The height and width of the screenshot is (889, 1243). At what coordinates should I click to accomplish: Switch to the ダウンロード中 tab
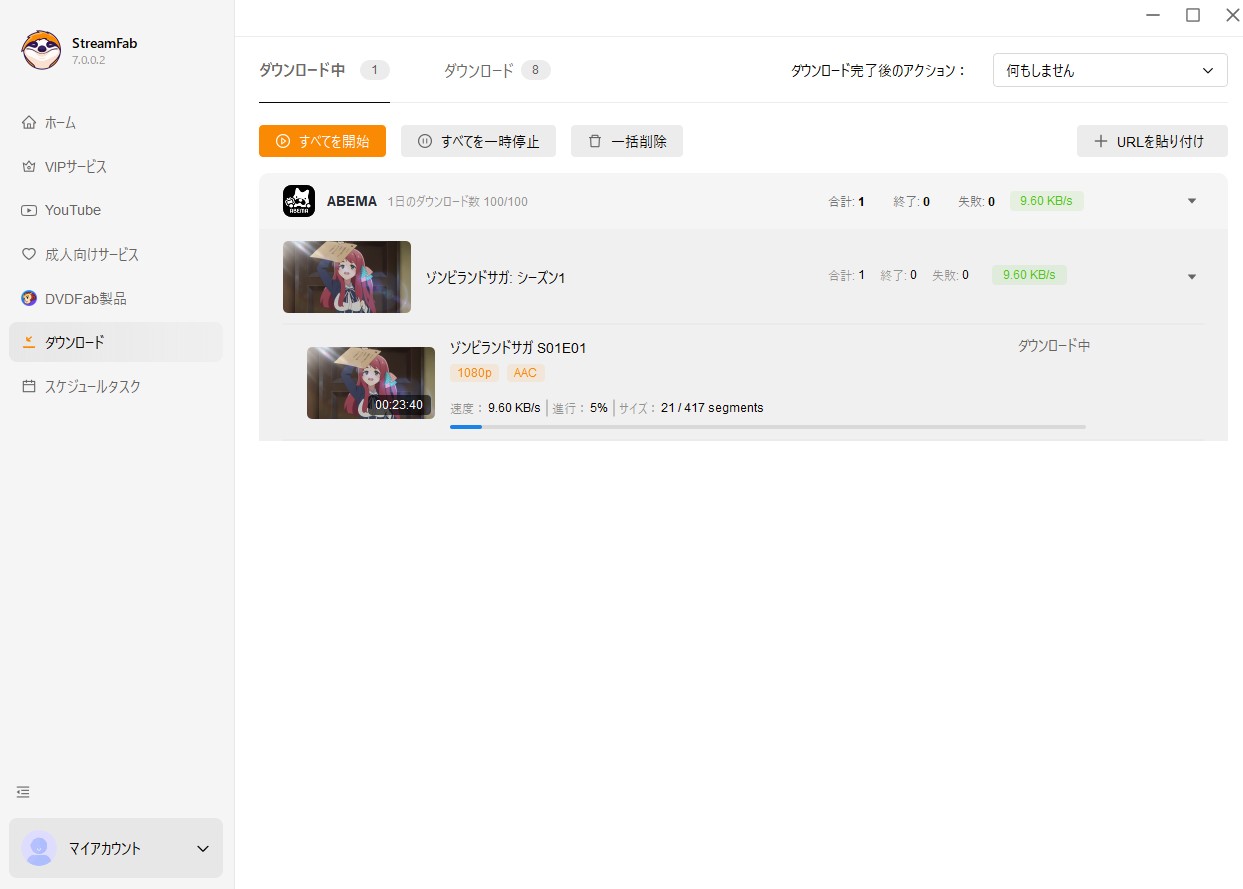click(302, 71)
